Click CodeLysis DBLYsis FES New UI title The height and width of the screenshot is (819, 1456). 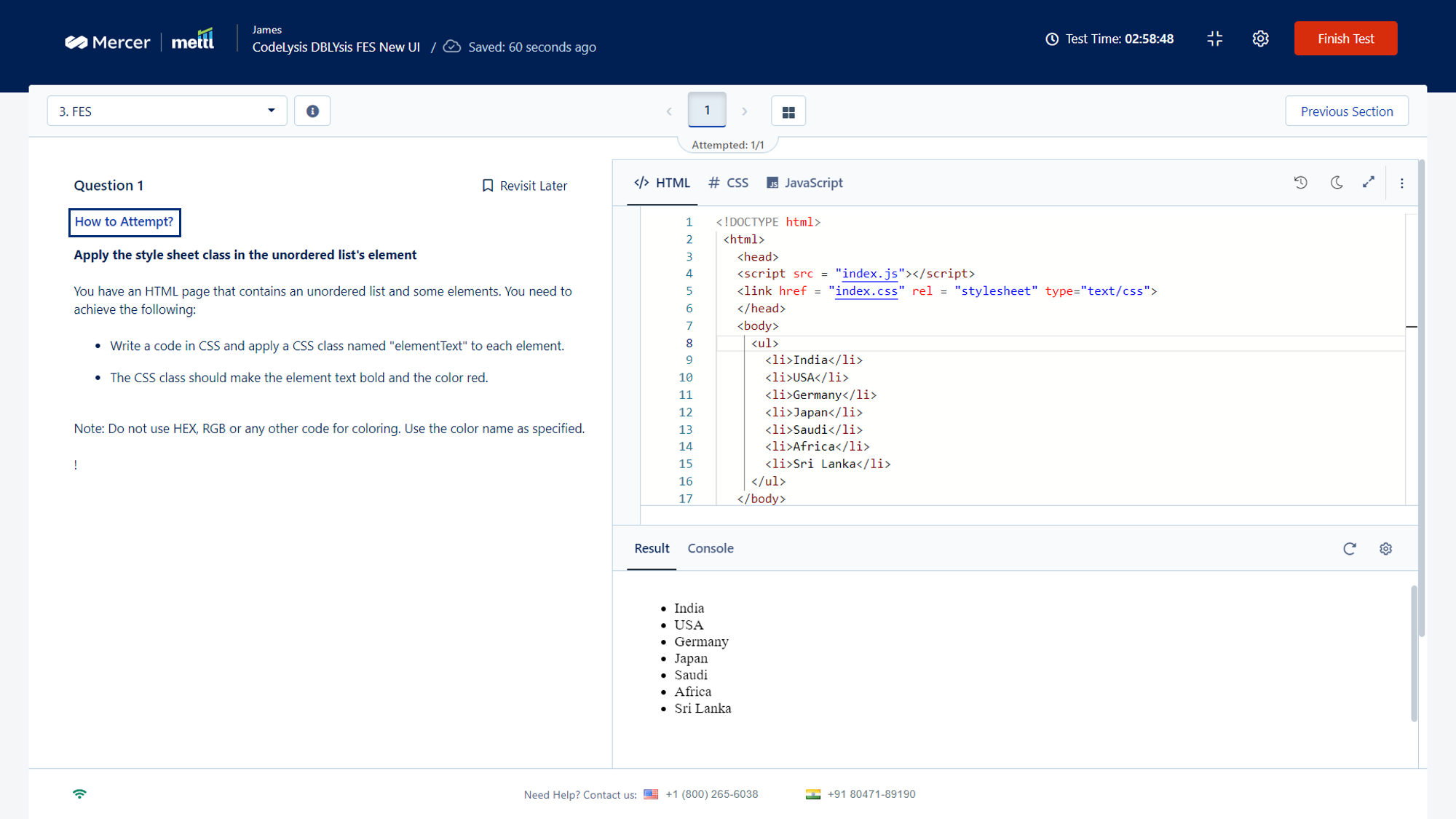point(336,47)
